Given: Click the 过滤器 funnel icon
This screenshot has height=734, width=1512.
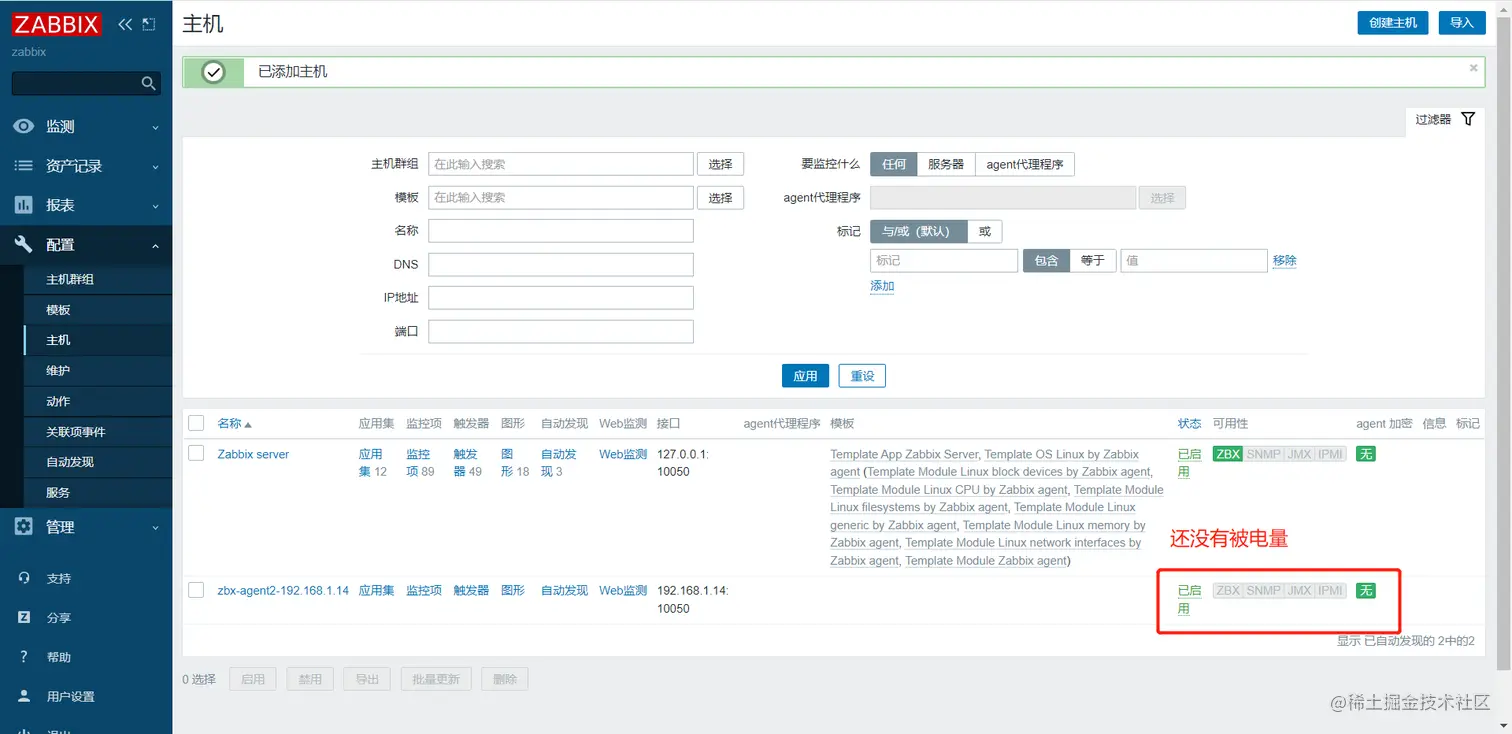Looking at the screenshot, I should [x=1468, y=119].
